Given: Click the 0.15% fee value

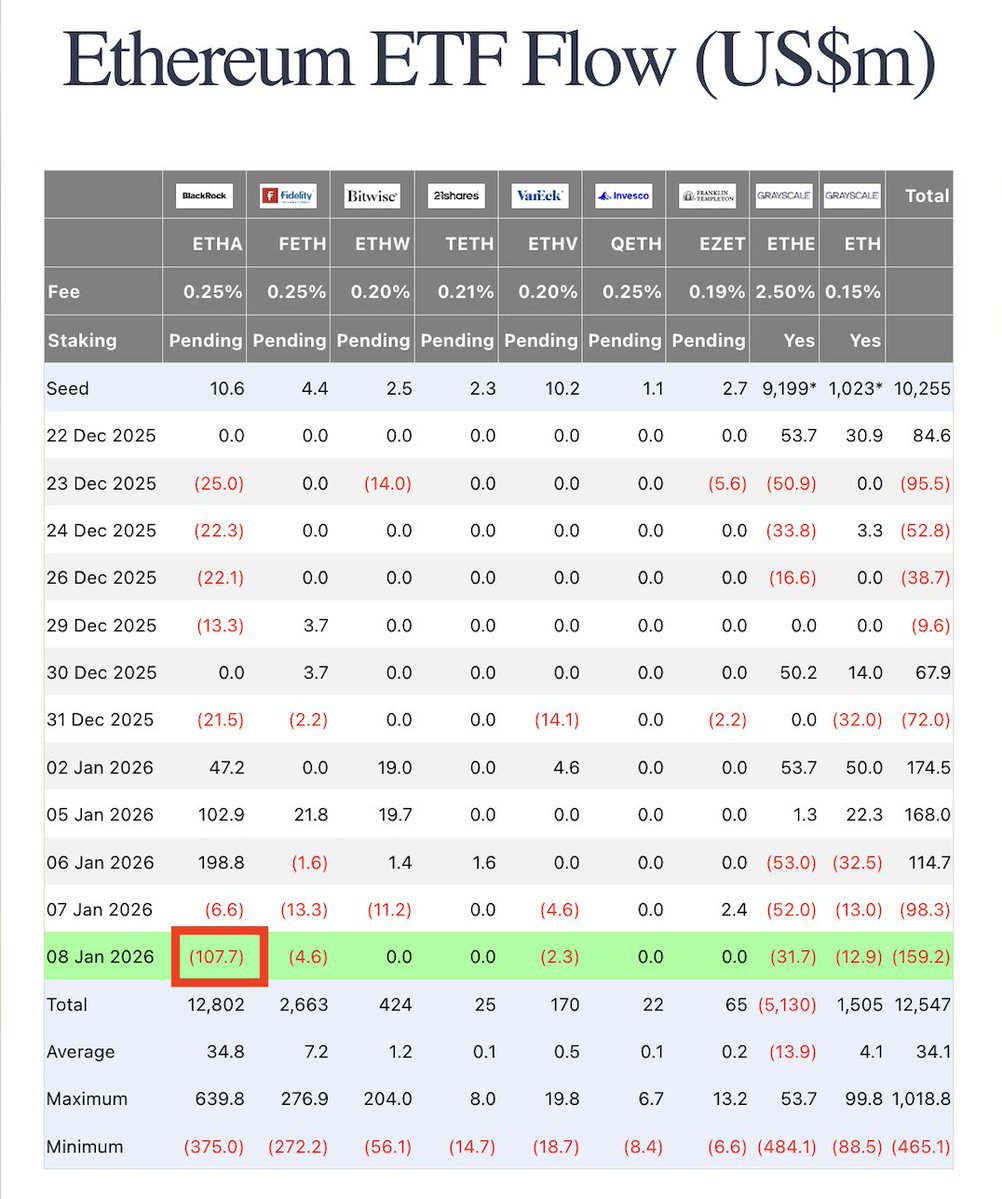Looking at the screenshot, I should 852,291.
